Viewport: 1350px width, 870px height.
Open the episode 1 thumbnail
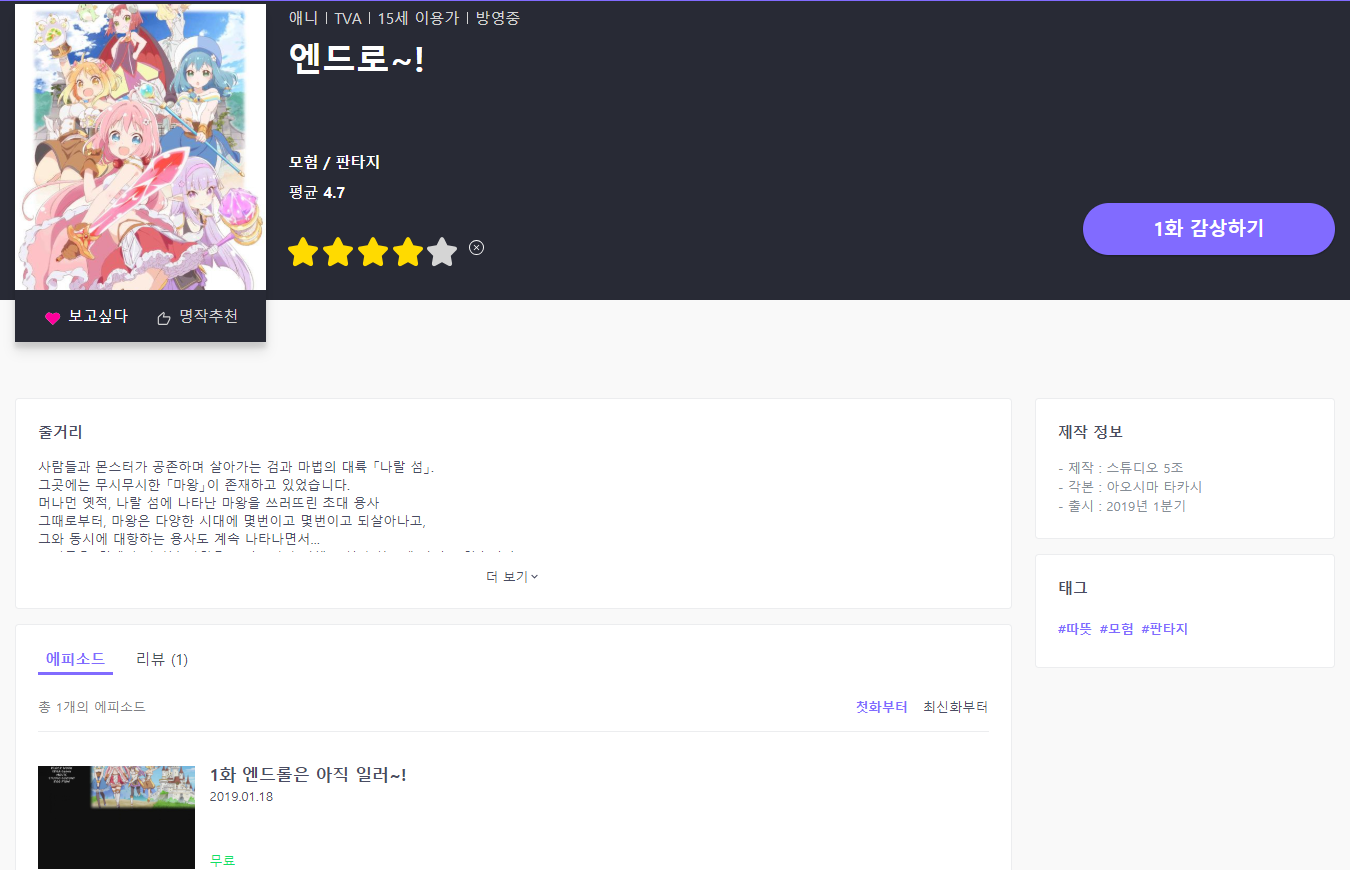pyautogui.click(x=116, y=817)
